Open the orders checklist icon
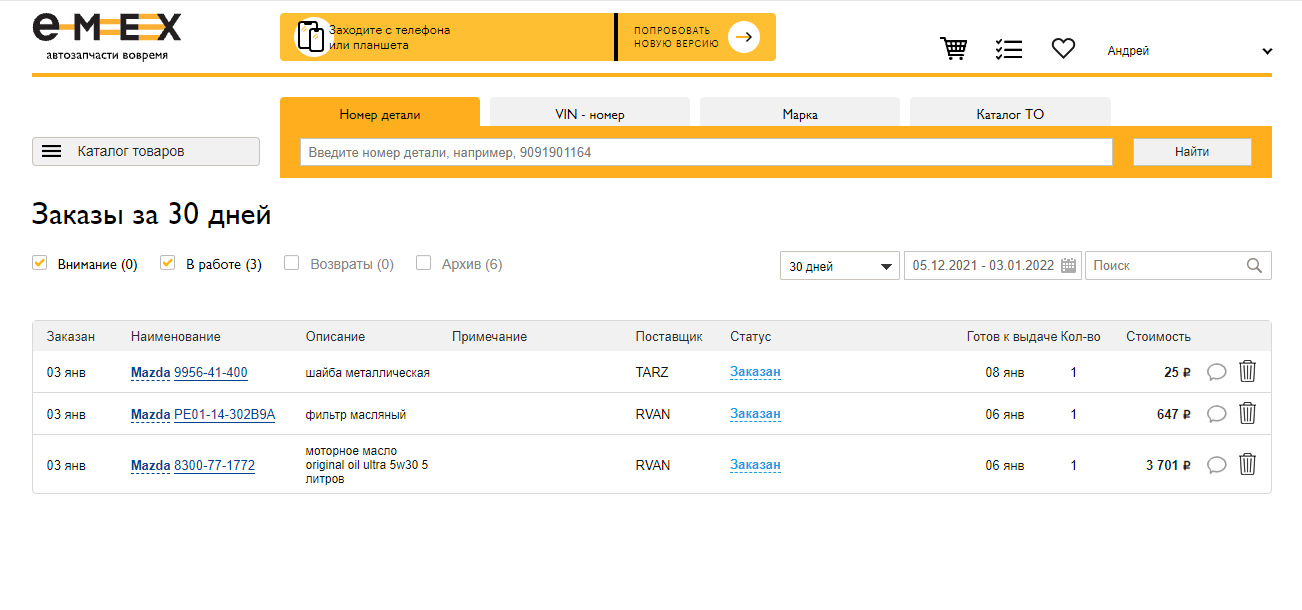 (x=1009, y=49)
